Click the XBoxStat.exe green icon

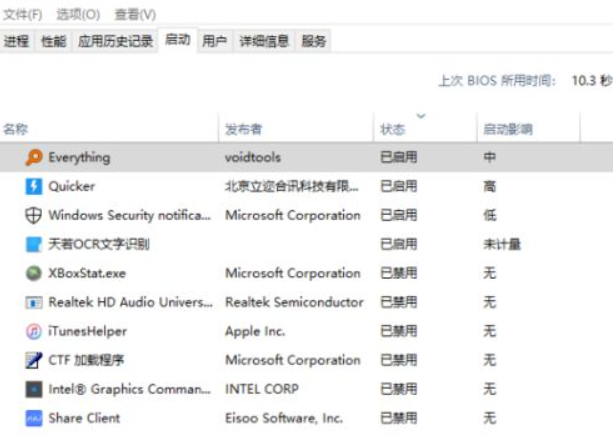34,273
